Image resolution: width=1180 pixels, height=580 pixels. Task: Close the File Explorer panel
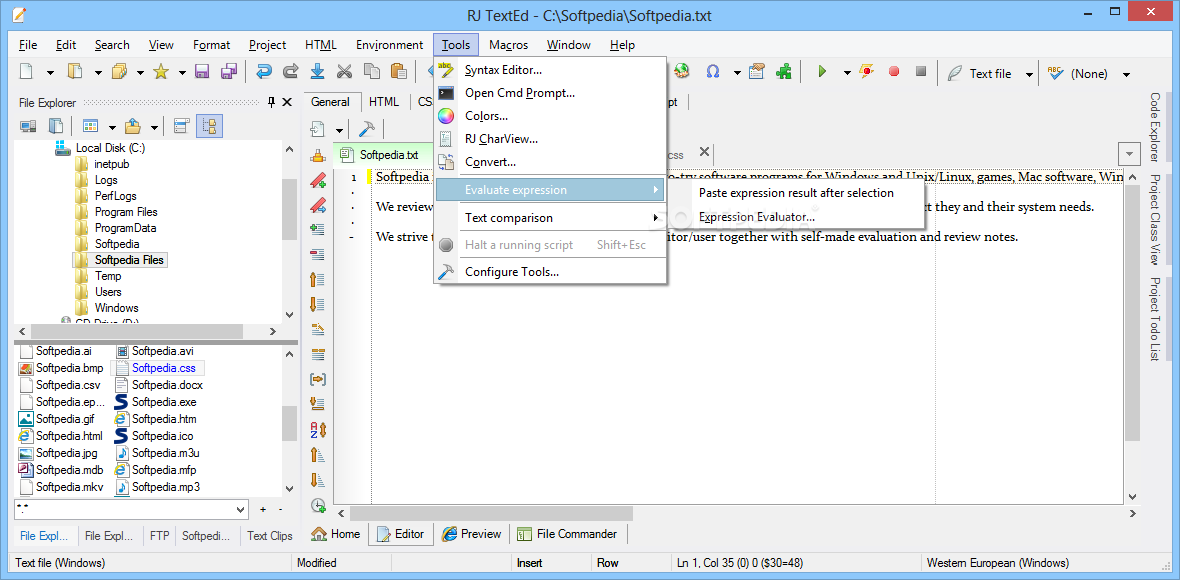point(287,102)
